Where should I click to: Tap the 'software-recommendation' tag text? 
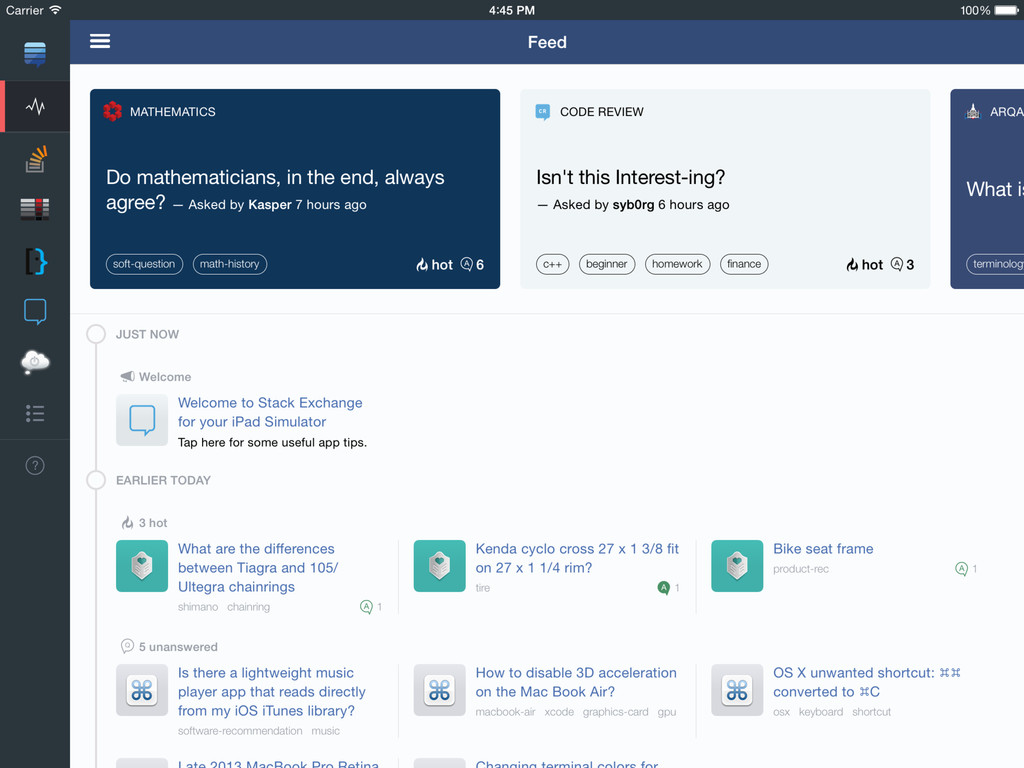240,731
